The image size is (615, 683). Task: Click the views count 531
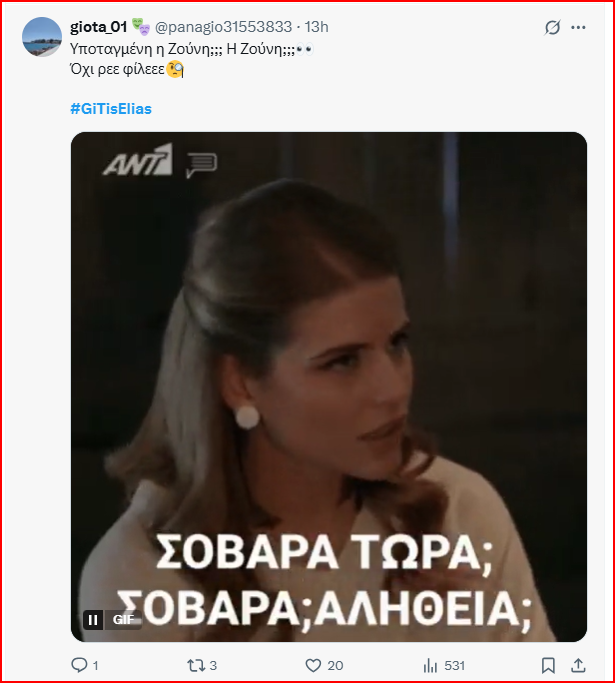click(x=454, y=666)
